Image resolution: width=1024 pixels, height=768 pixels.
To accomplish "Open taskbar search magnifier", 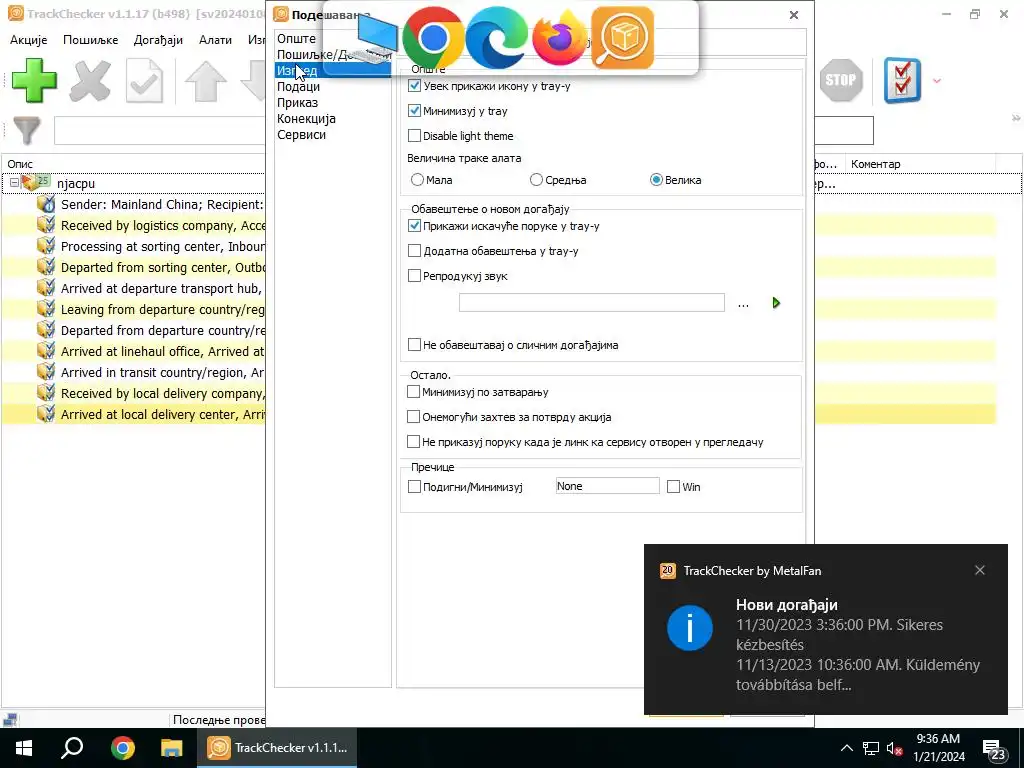I will coord(72,748).
